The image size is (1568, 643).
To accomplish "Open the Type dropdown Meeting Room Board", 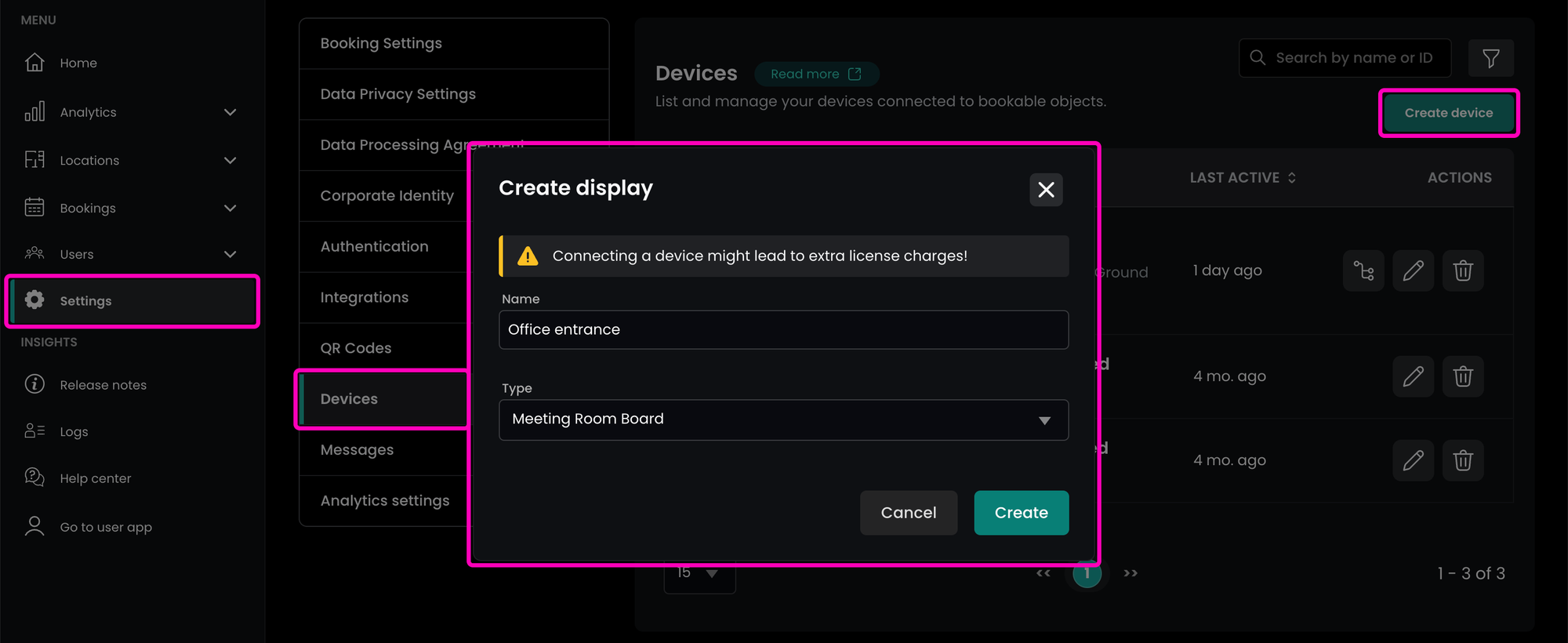I will (783, 420).
